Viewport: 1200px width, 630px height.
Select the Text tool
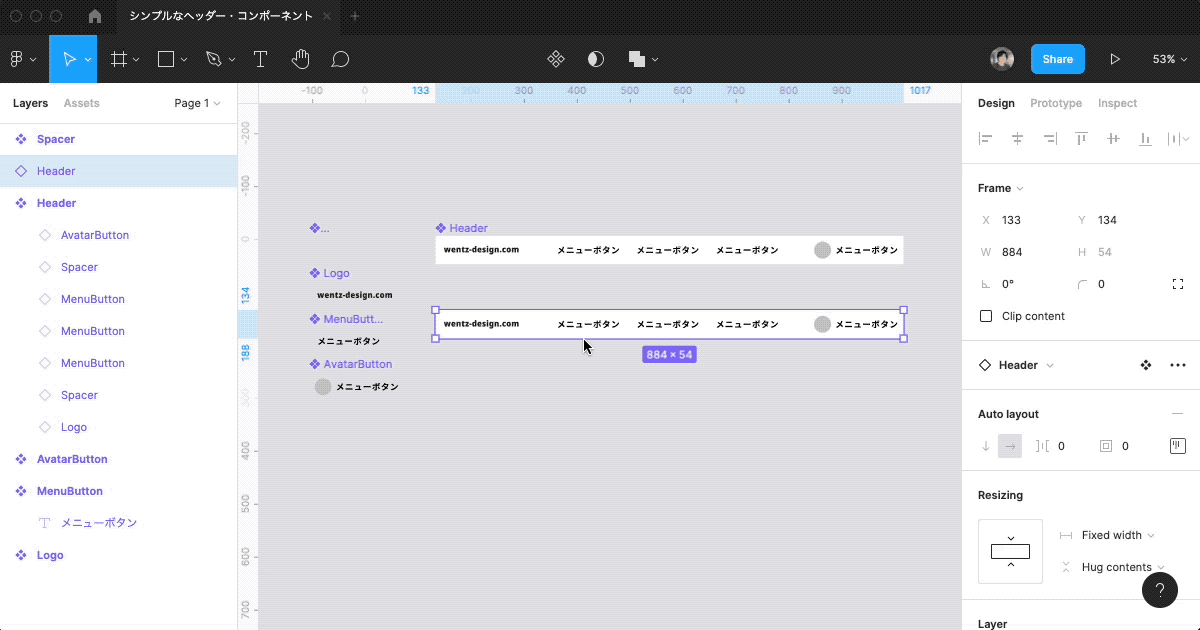260,59
